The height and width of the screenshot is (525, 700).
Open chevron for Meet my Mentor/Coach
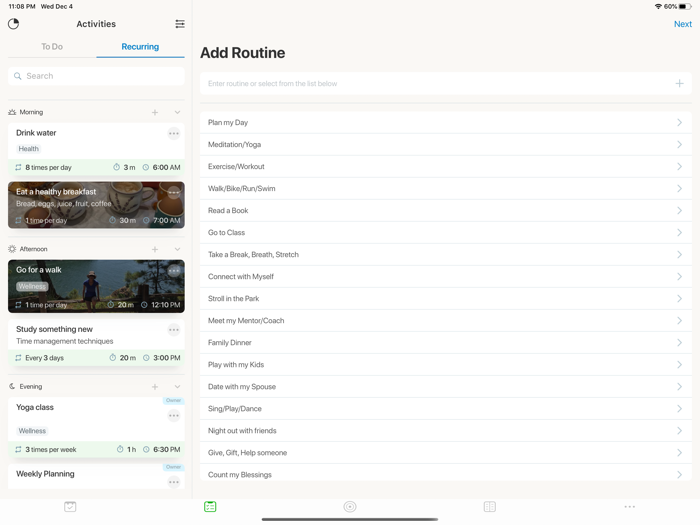679,321
